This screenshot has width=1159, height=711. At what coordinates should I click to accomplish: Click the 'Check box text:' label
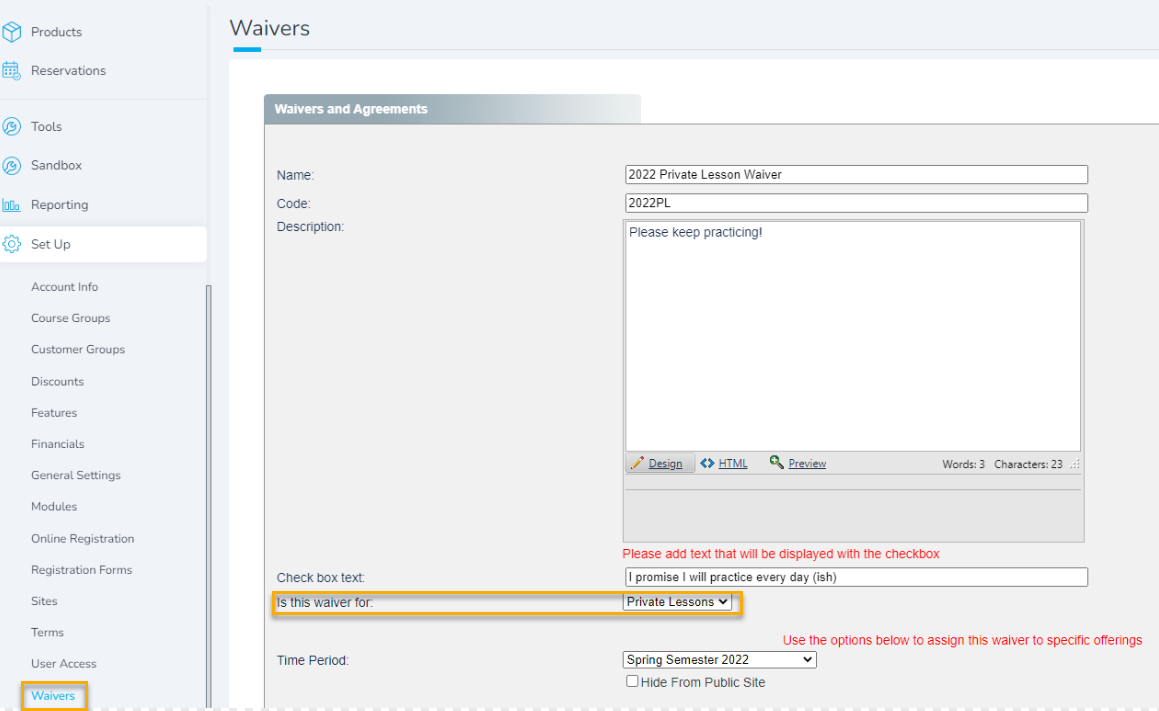(x=321, y=577)
